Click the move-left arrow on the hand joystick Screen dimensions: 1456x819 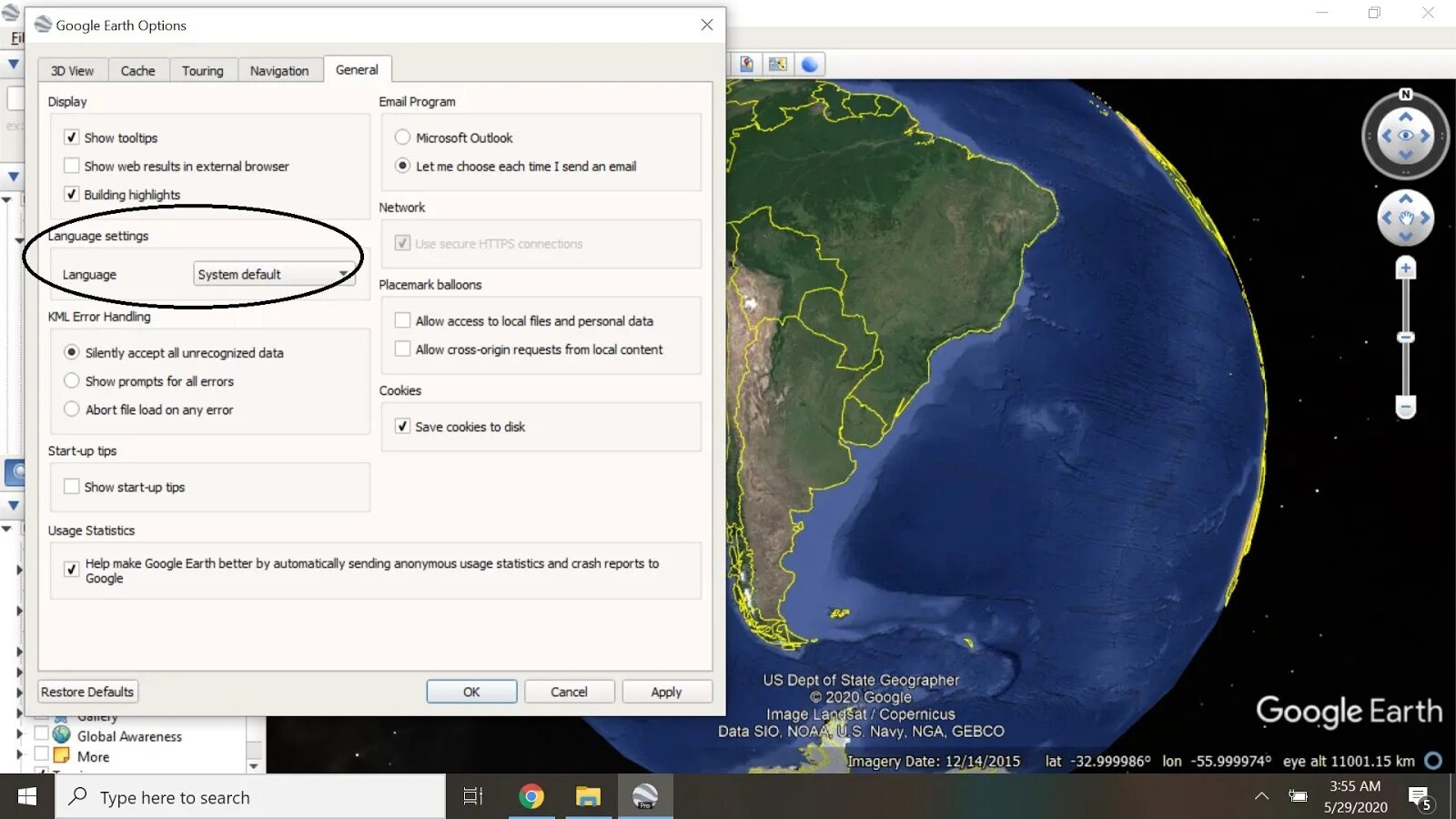point(1387,217)
